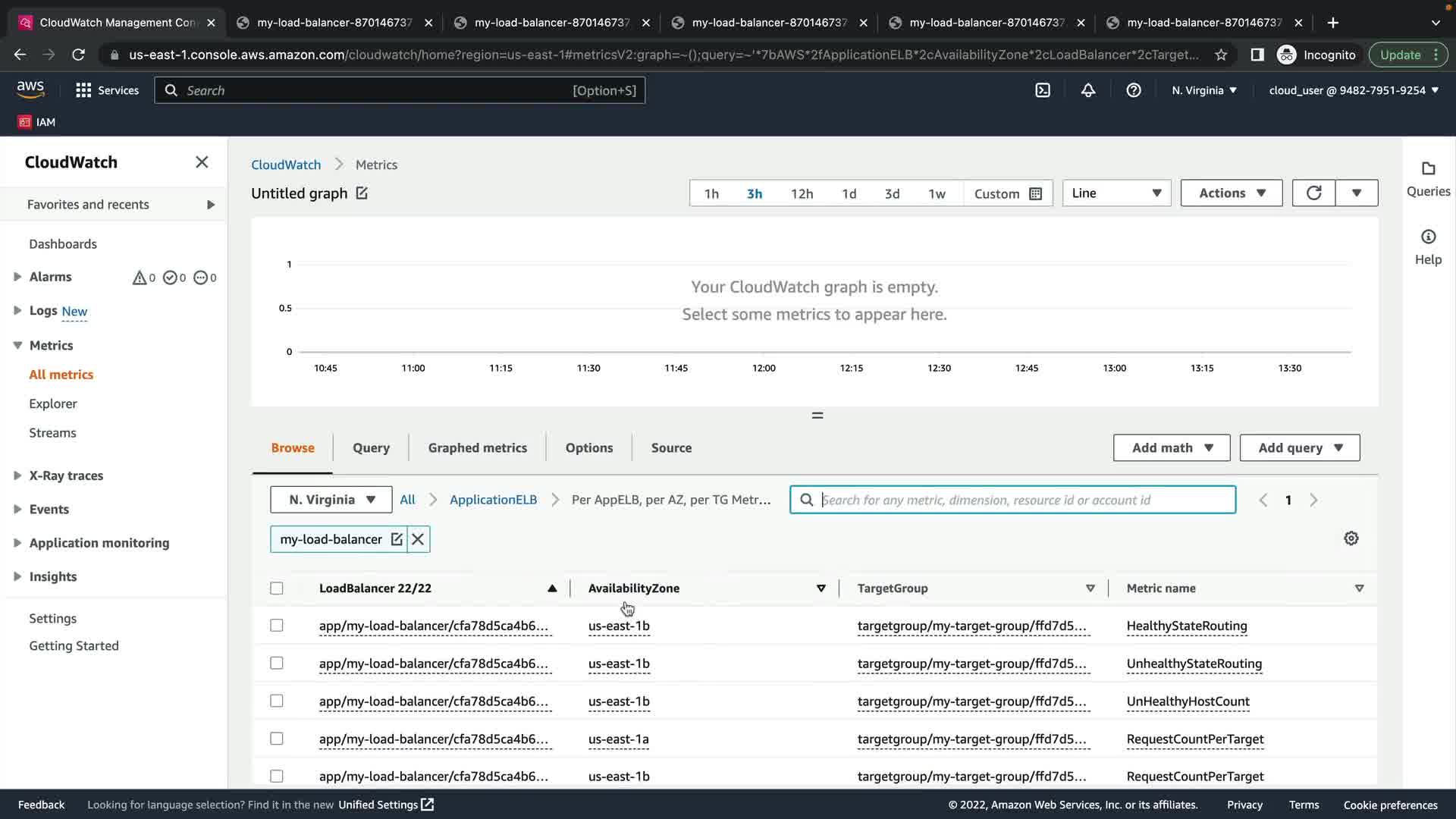Click the edit graph title pencil icon

point(362,193)
